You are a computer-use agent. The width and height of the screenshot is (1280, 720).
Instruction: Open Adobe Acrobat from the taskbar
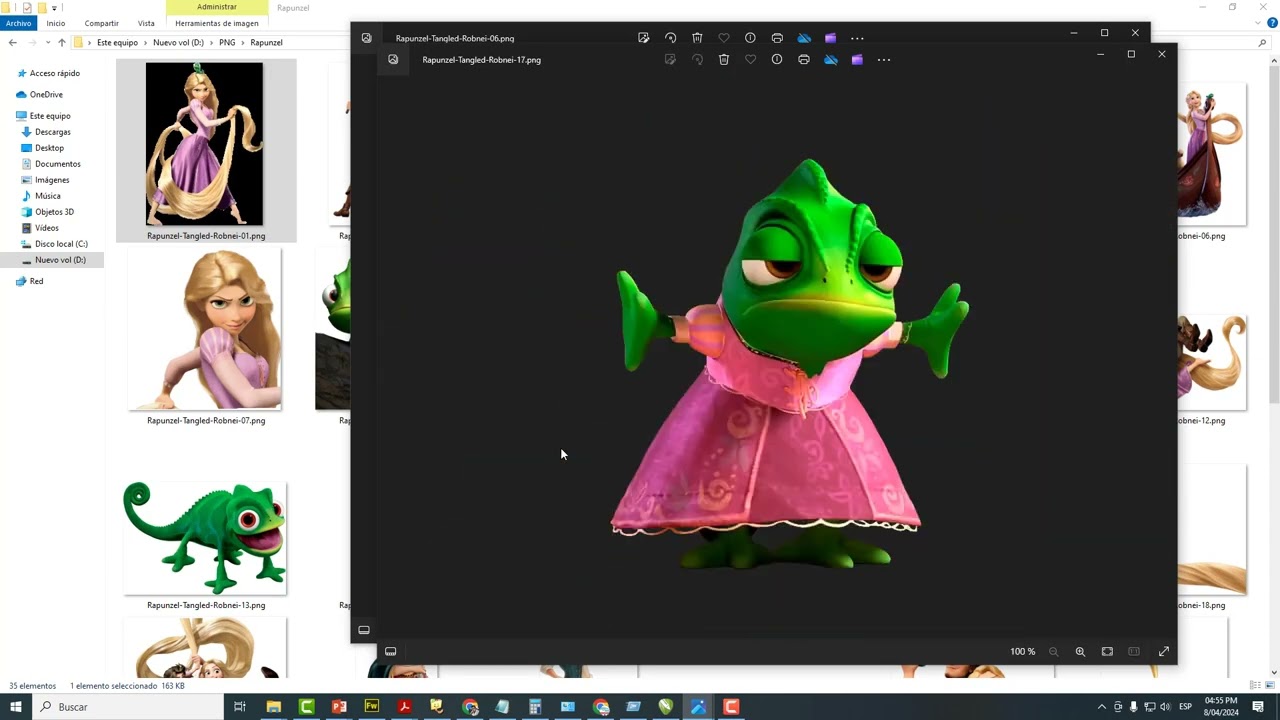pyautogui.click(x=404, y=707)
